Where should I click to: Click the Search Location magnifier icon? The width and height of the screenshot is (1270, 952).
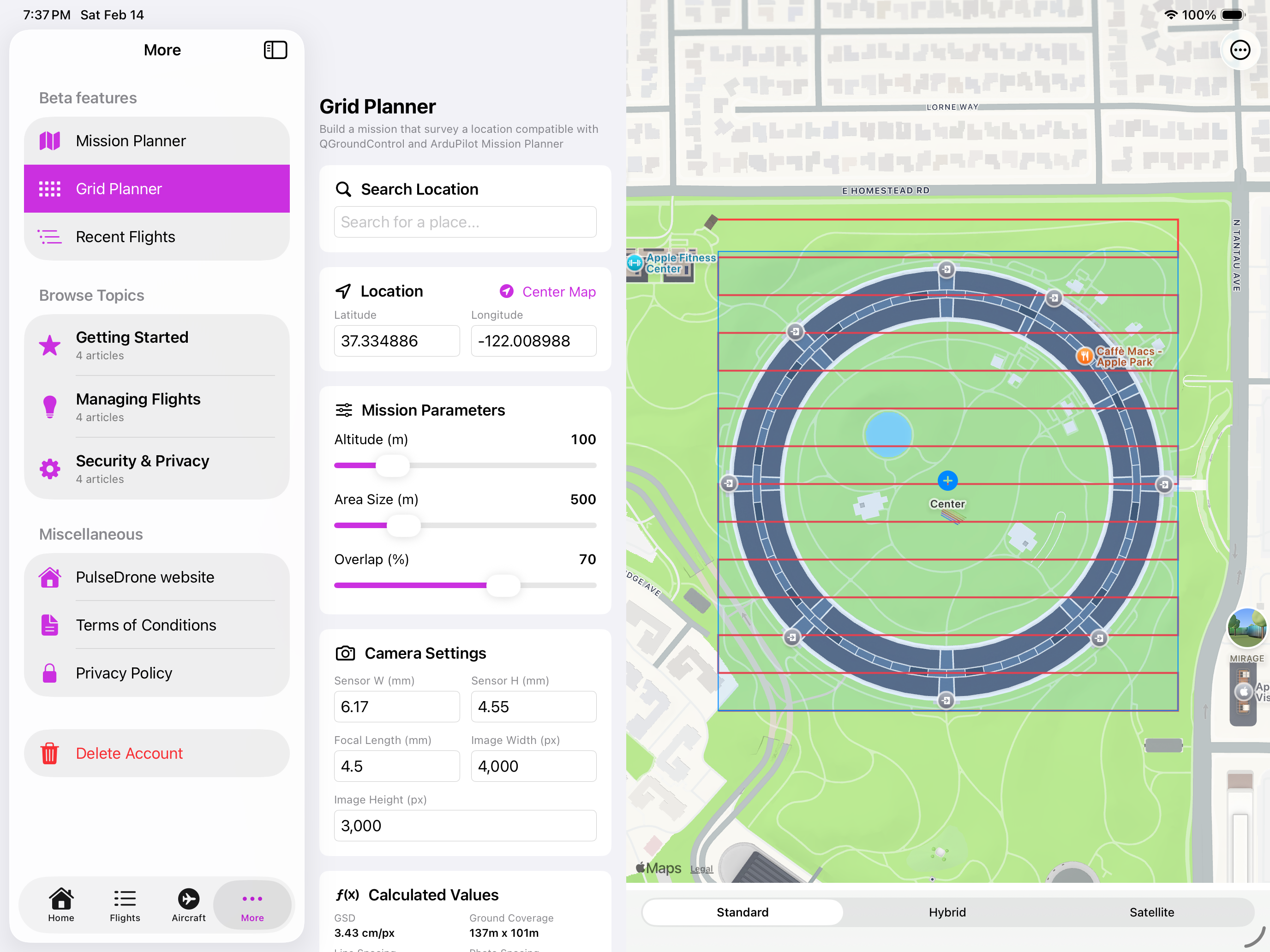tap(344, 190)
